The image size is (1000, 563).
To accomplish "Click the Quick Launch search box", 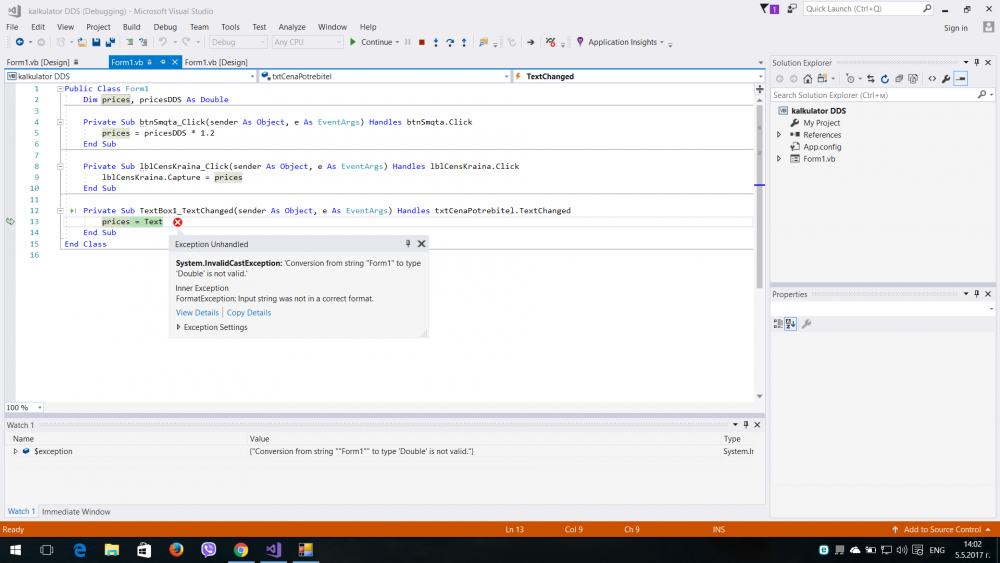I will click(x=862, y=9).
